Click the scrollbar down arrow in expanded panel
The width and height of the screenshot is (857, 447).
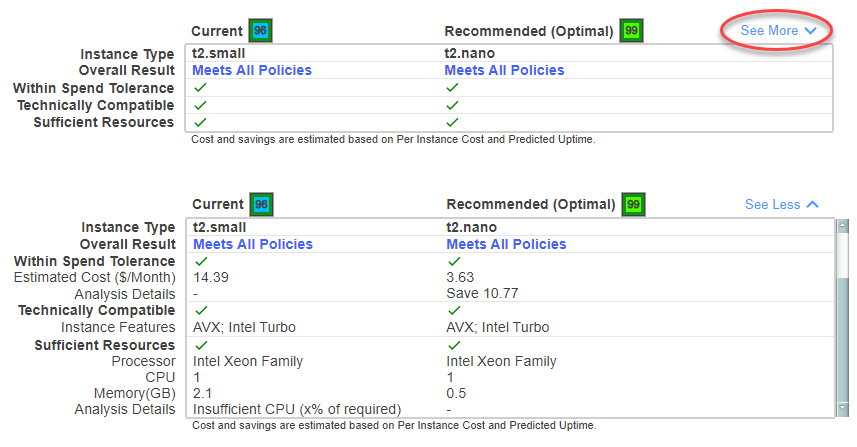(843, 409)
